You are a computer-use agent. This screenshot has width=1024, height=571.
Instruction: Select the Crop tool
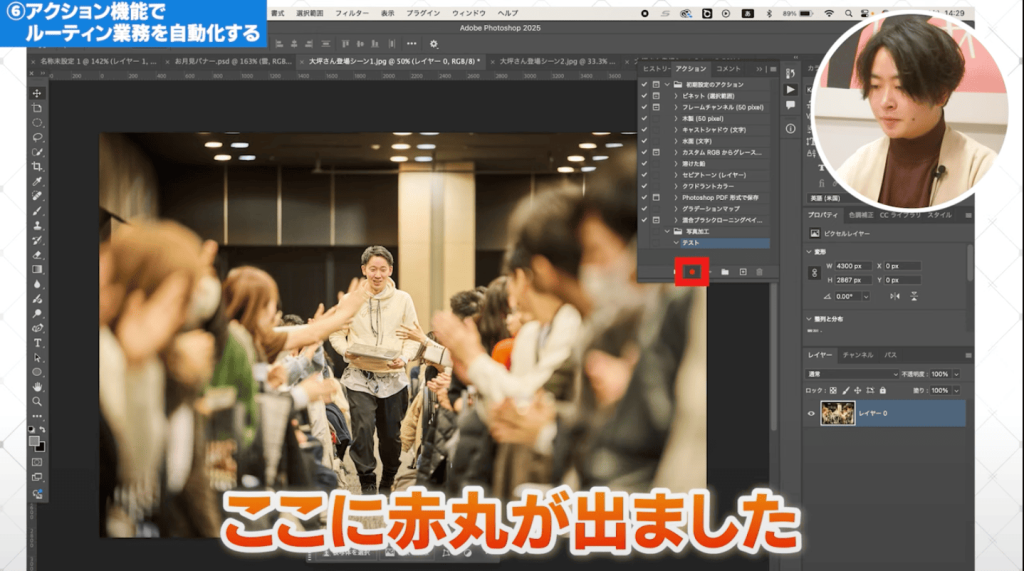point(37,167)
